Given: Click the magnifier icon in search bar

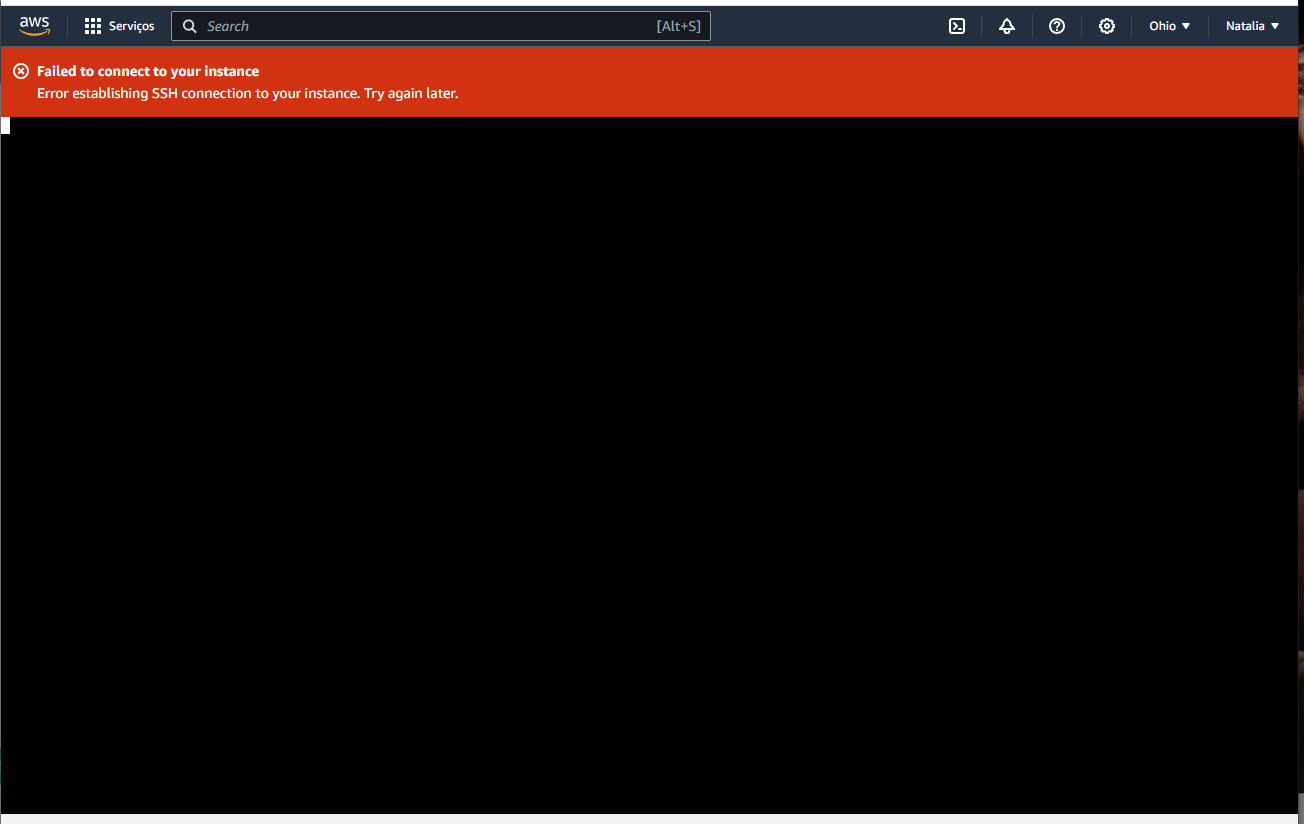Looking at the screenshot, I should (190, 26).
